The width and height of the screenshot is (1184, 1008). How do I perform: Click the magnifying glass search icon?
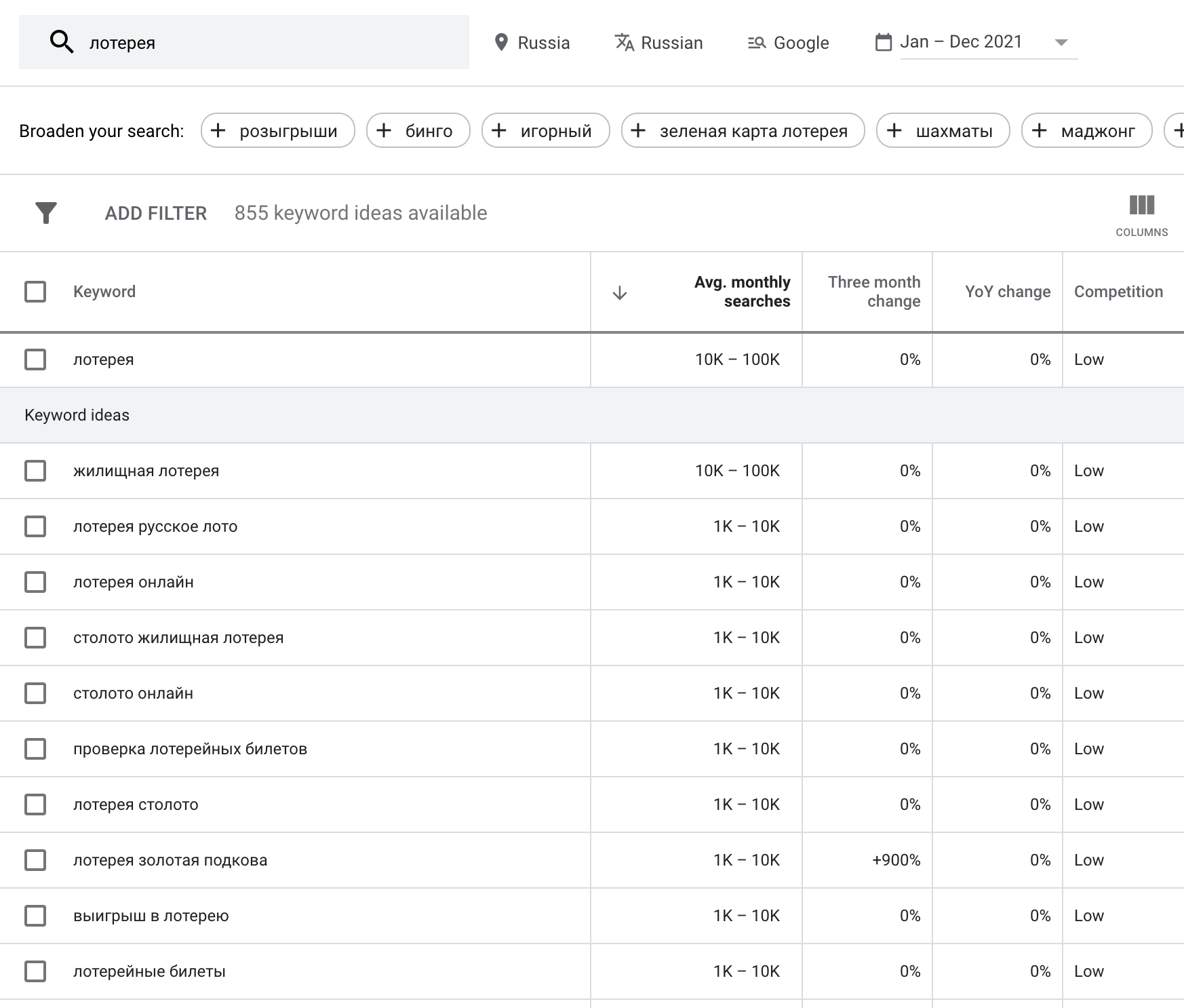pos(62,42)
